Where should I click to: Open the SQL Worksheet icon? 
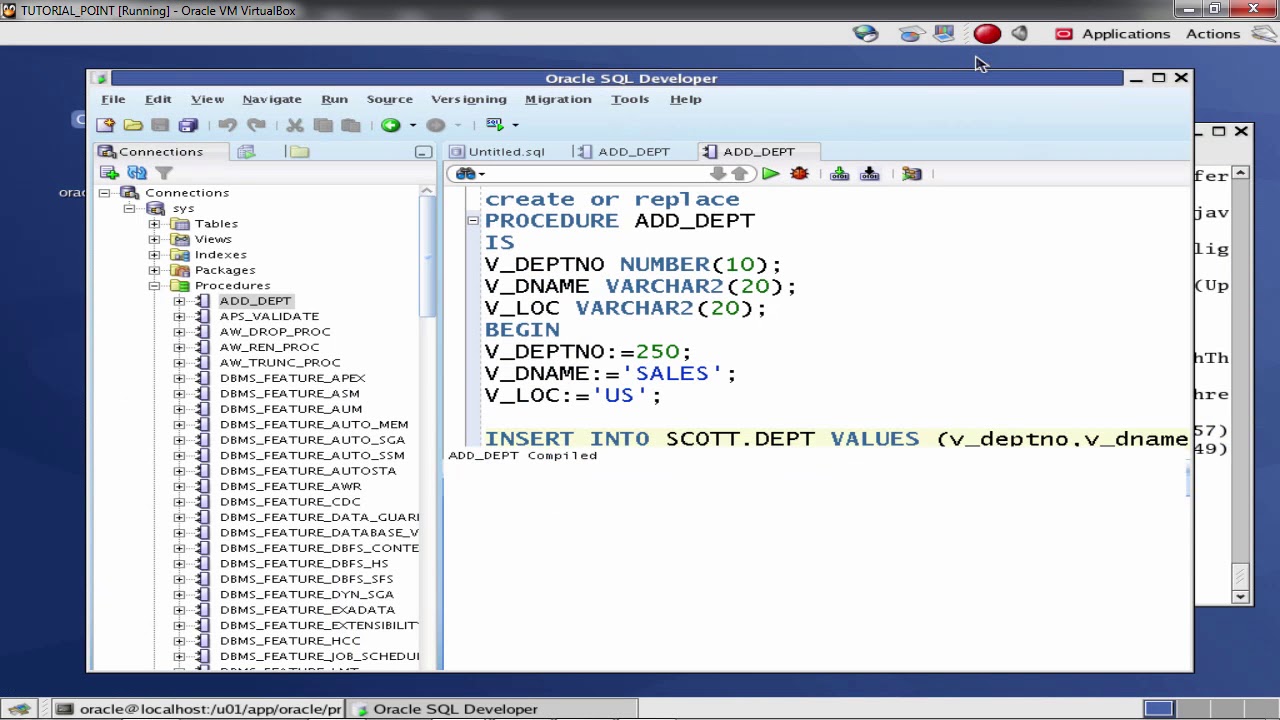click(495, 125)
